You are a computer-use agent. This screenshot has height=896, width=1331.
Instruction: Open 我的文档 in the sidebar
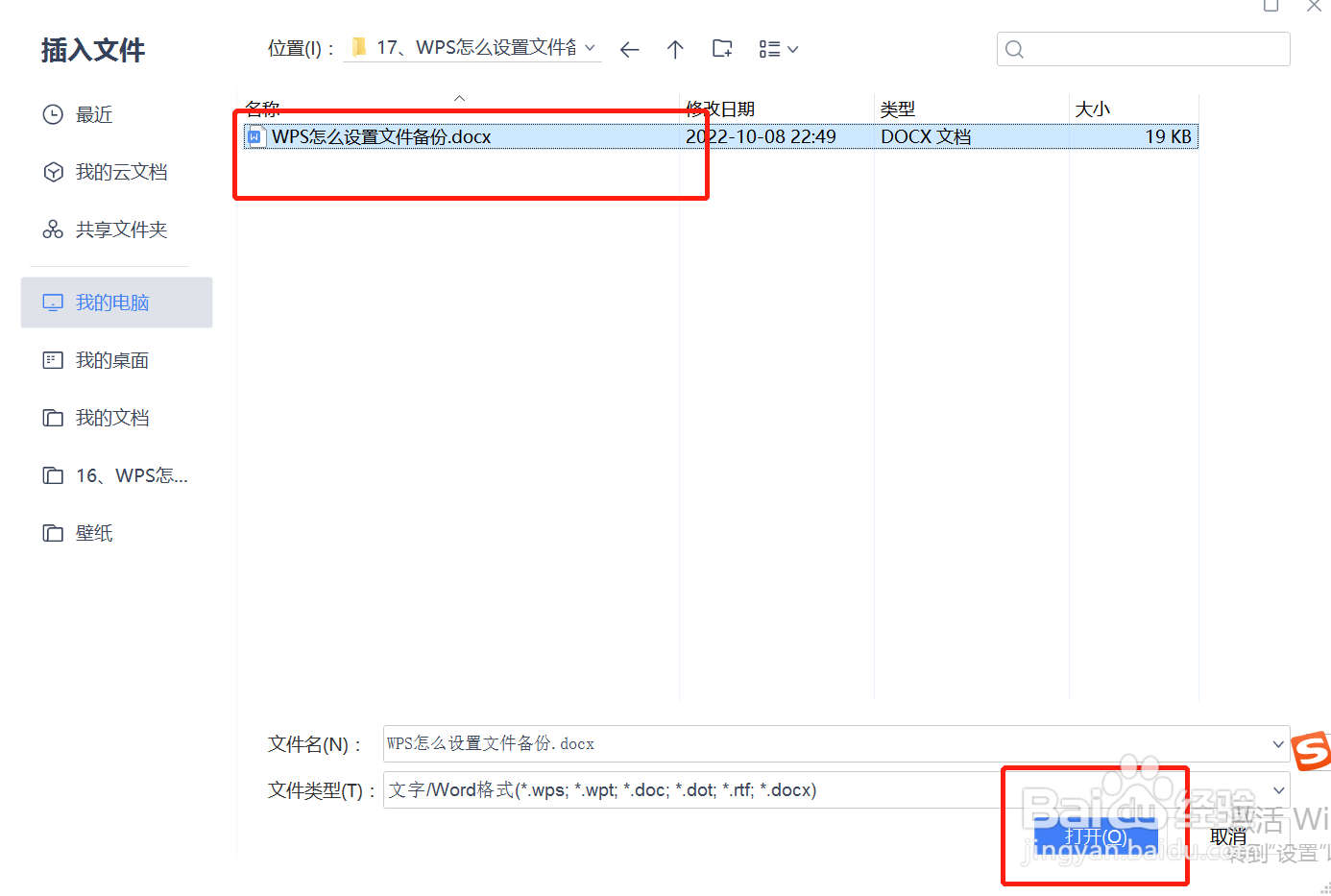pos(116,418)
